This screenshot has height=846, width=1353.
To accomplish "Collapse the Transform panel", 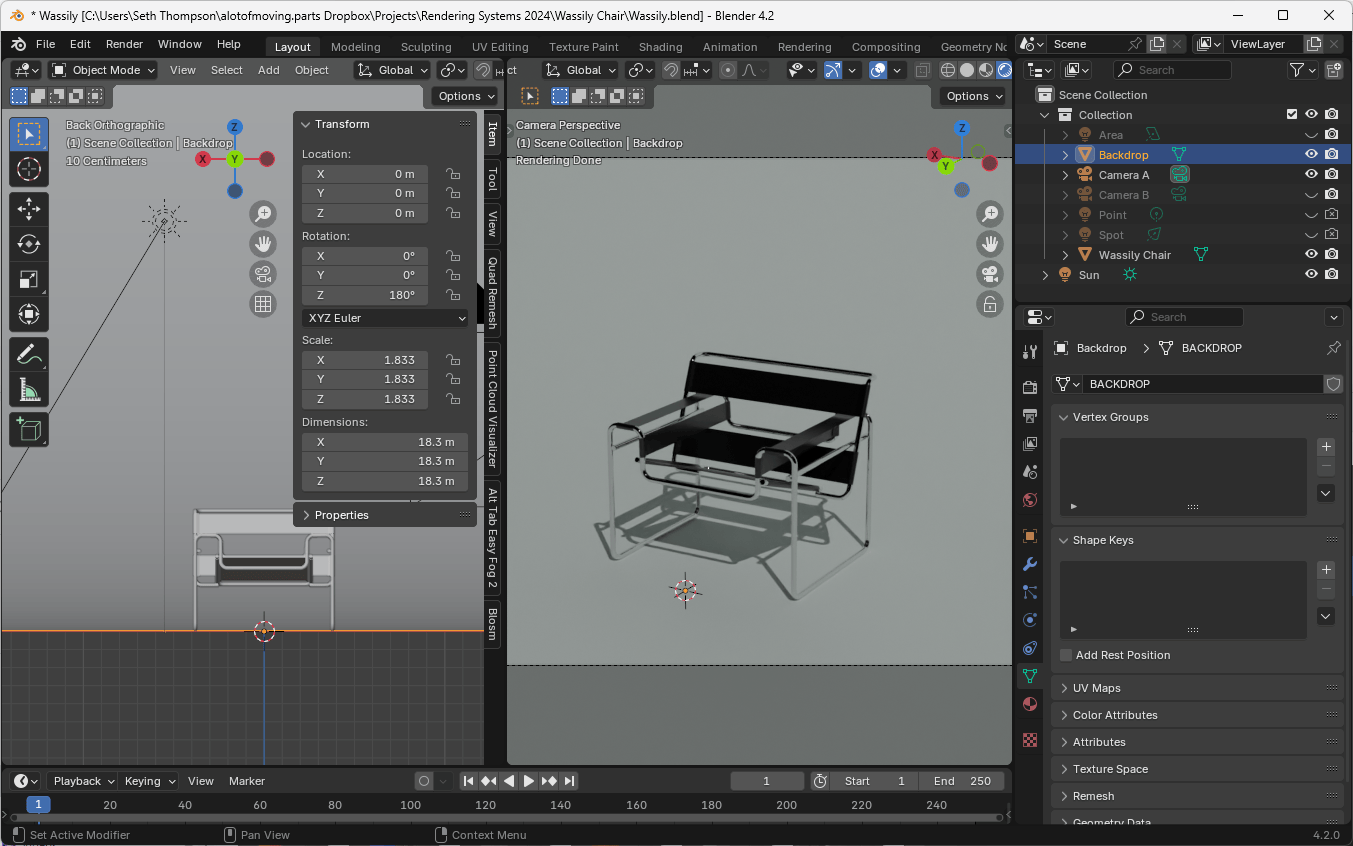I will coord(306,124).
